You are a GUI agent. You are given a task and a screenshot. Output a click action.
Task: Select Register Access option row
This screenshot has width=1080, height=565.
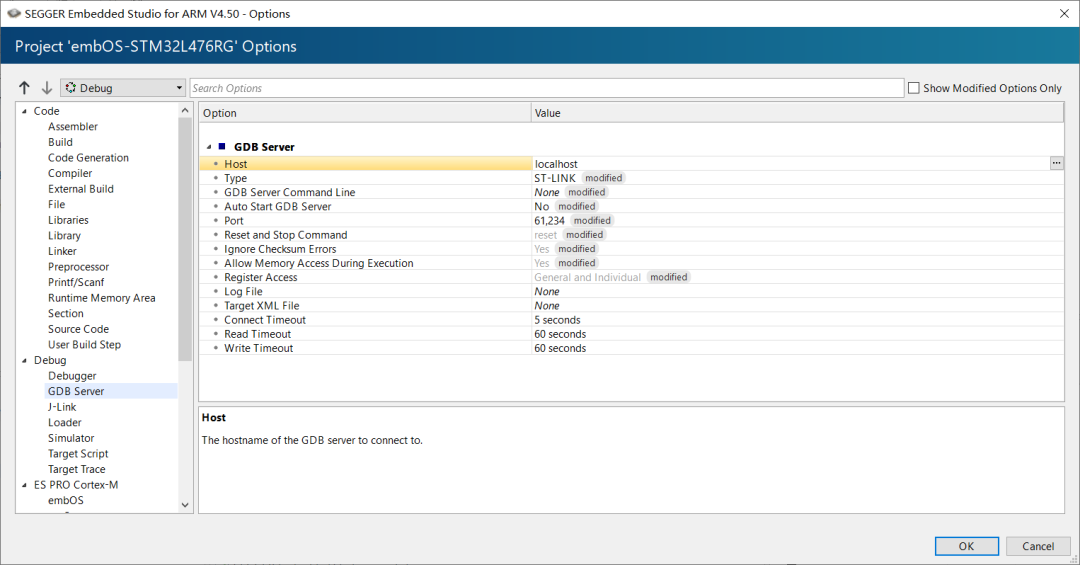632,277
